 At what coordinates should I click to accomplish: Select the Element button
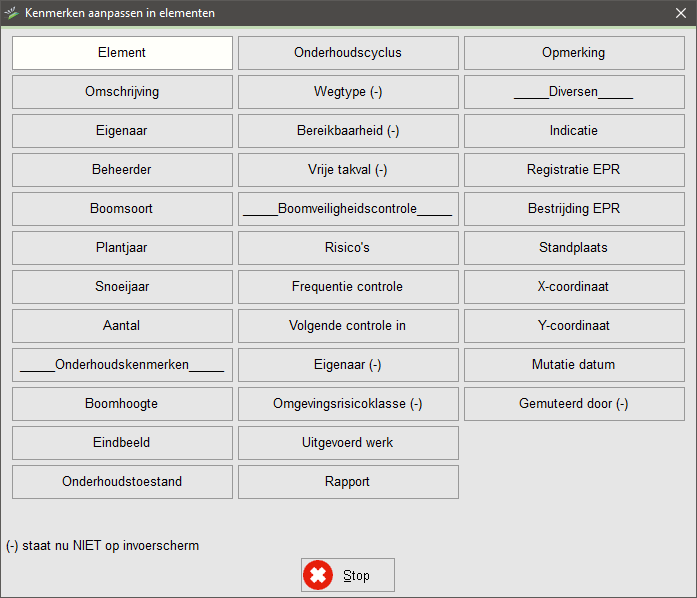(x=122, y=53)
